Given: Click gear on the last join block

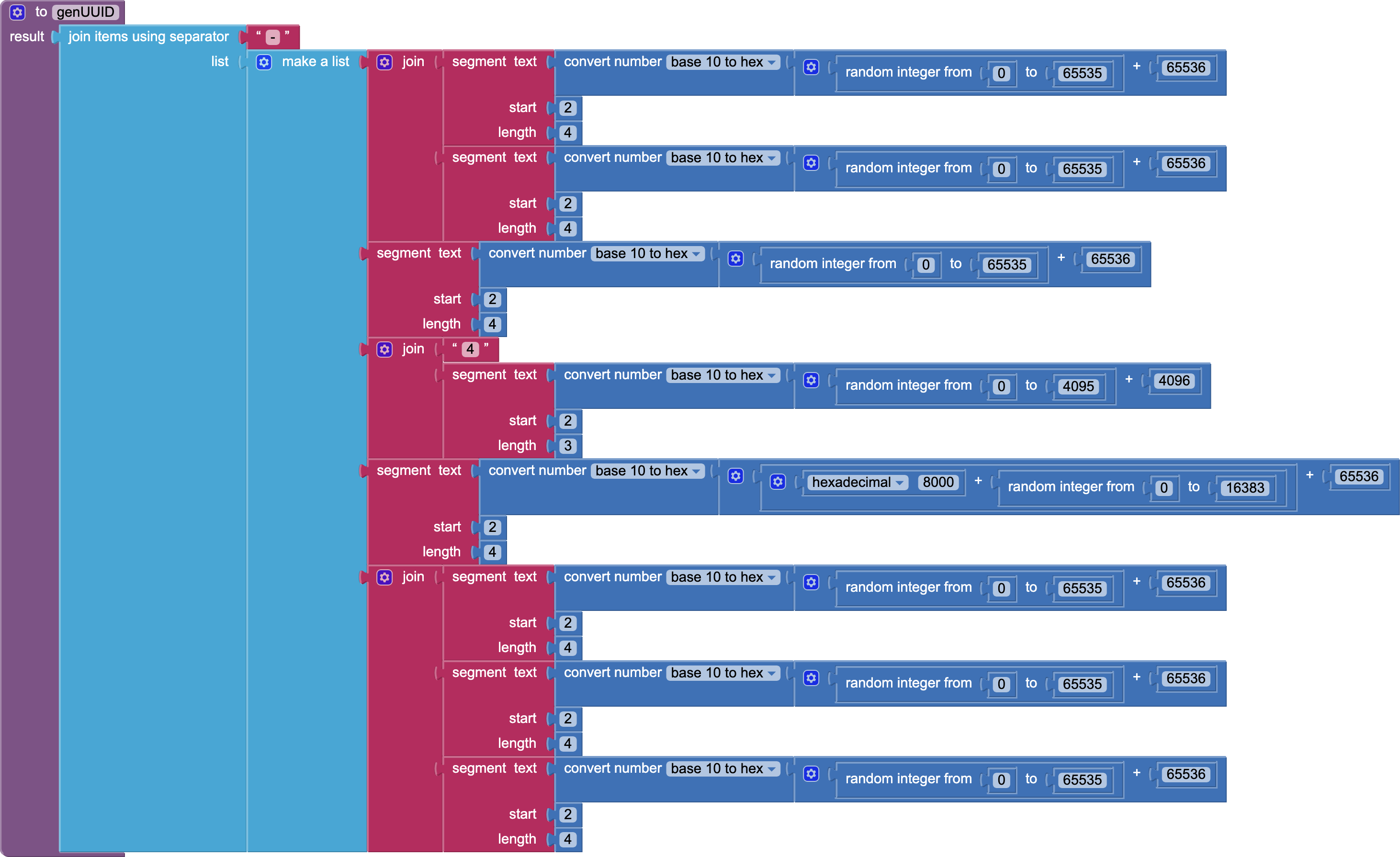Looking at the screenshot, I should click(384, 577).
